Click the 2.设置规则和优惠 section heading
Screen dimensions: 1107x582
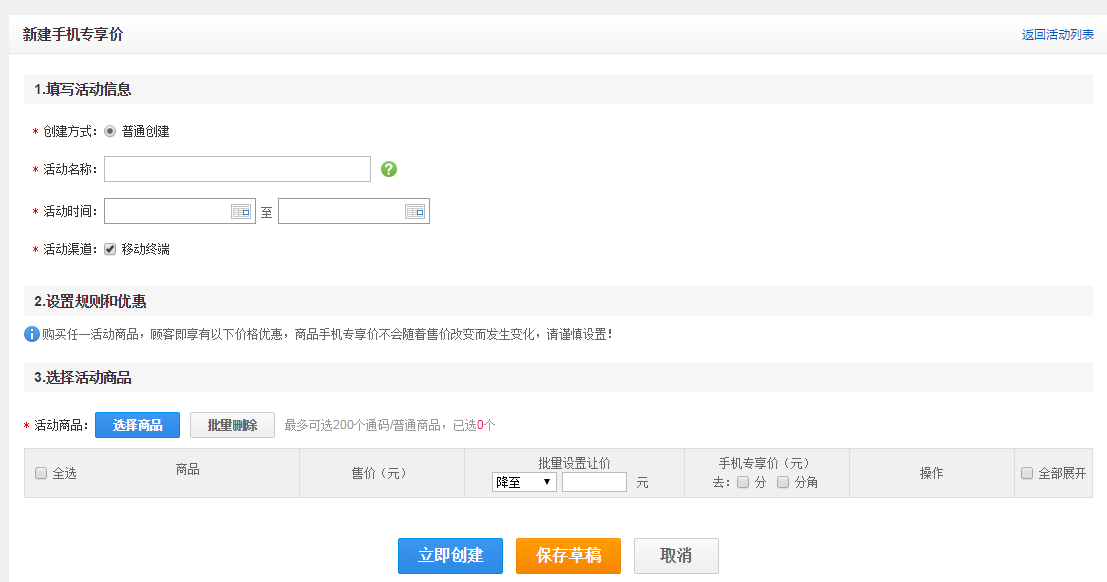(90, 302)
